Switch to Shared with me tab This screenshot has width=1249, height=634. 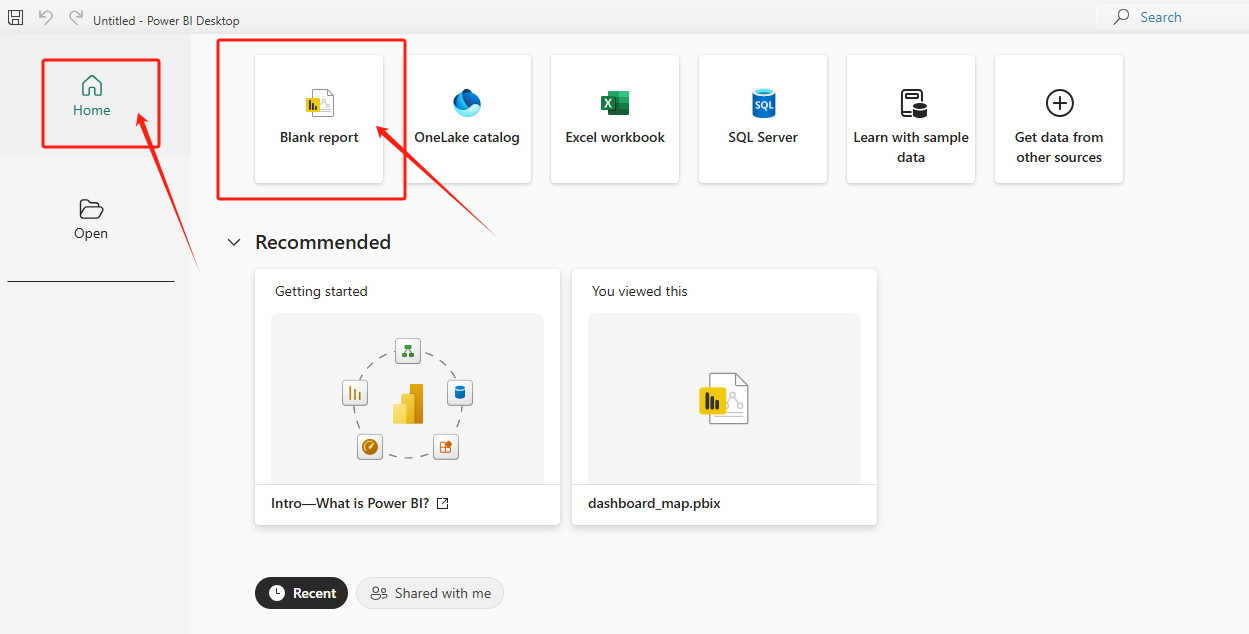pyautogui.click(x=430, y=593)
